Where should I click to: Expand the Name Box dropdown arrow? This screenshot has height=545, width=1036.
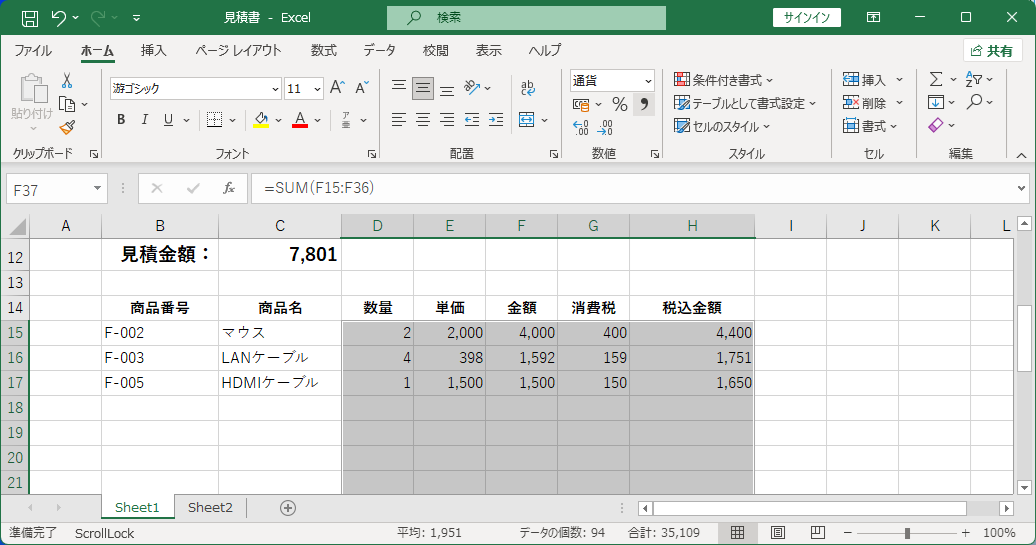click(97, 189)
